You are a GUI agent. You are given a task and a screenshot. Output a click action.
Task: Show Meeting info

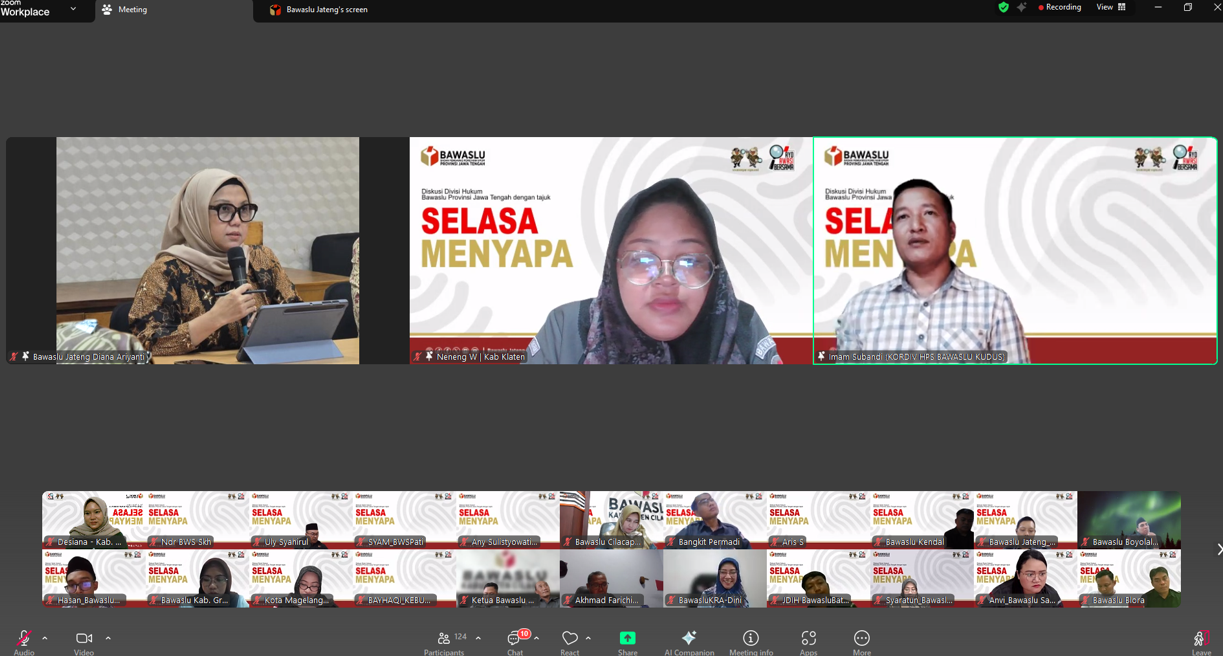coord(751,639)
